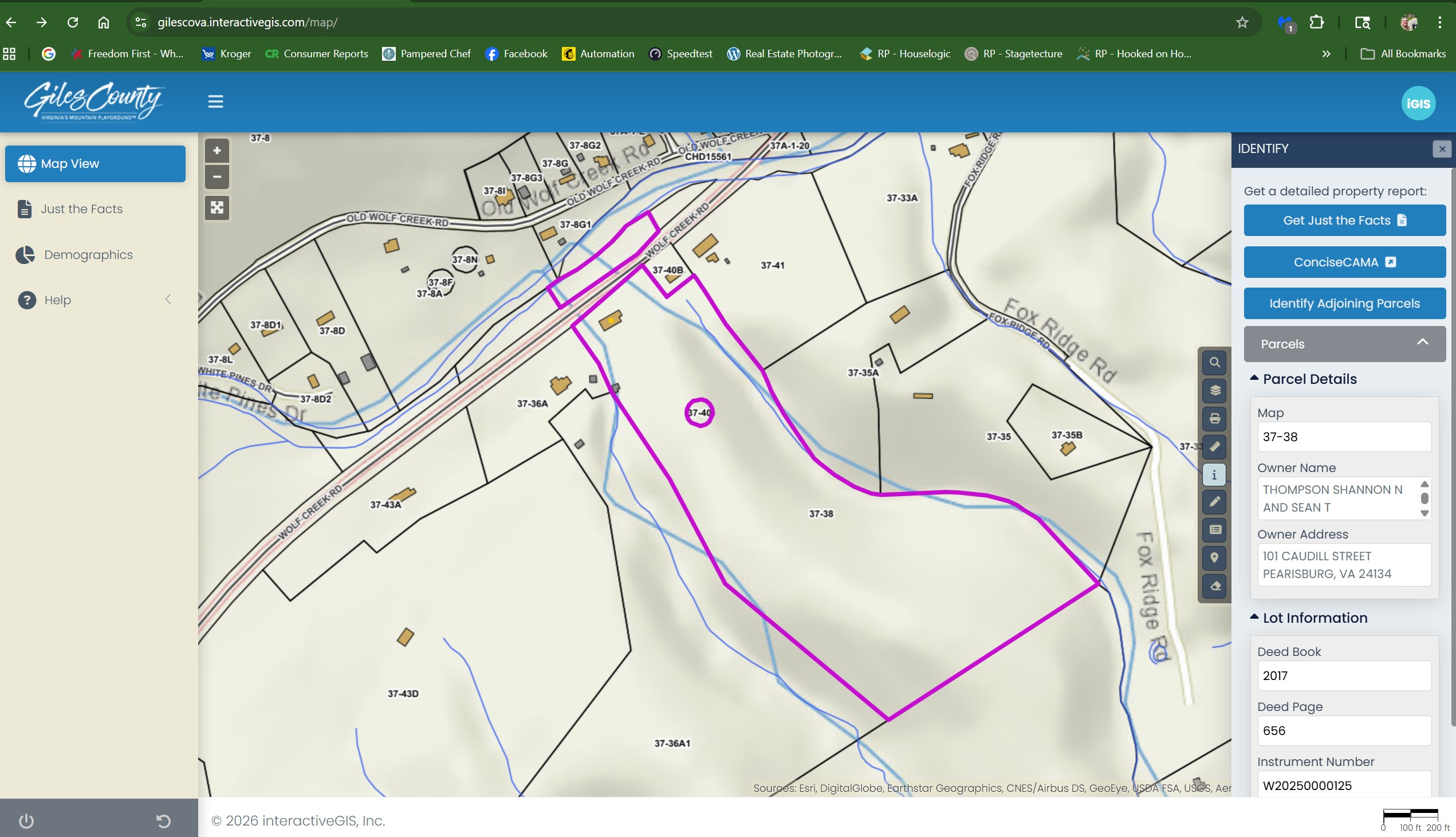Image resolution: width=1456 pixels, height=837 pixels.
Task: Collapse the left sidebar with the arrow
Action: coord(168,299)
